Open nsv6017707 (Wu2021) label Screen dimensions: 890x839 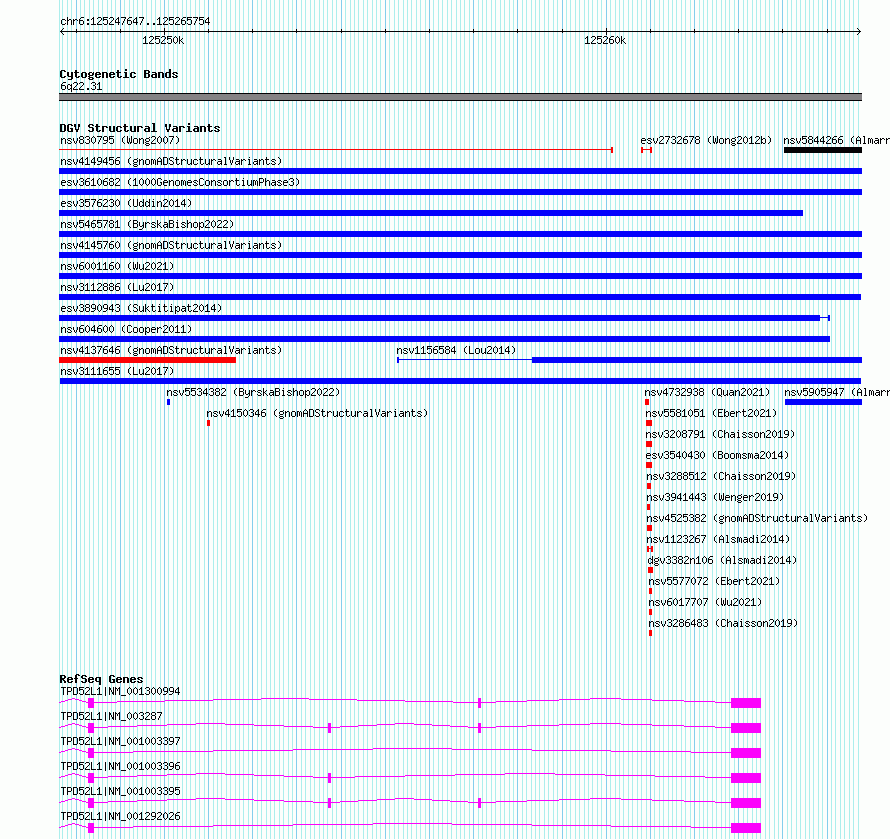coord(705,602)
